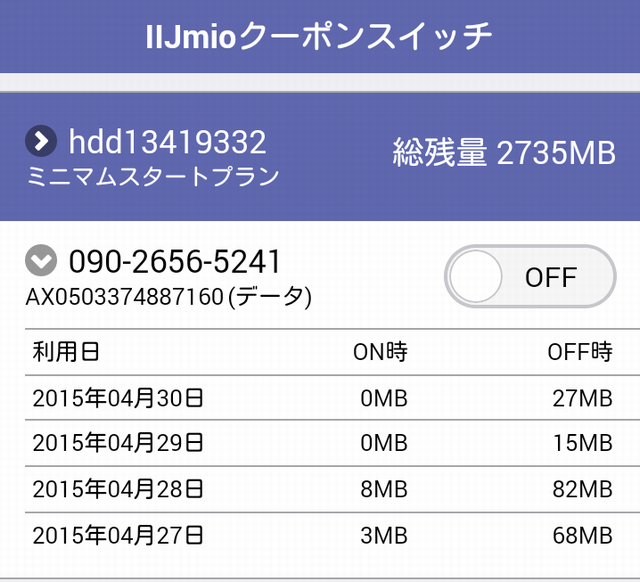The image size is (640, 582).
Task: Tap the 8MB ON-time value
Action: 384,489
